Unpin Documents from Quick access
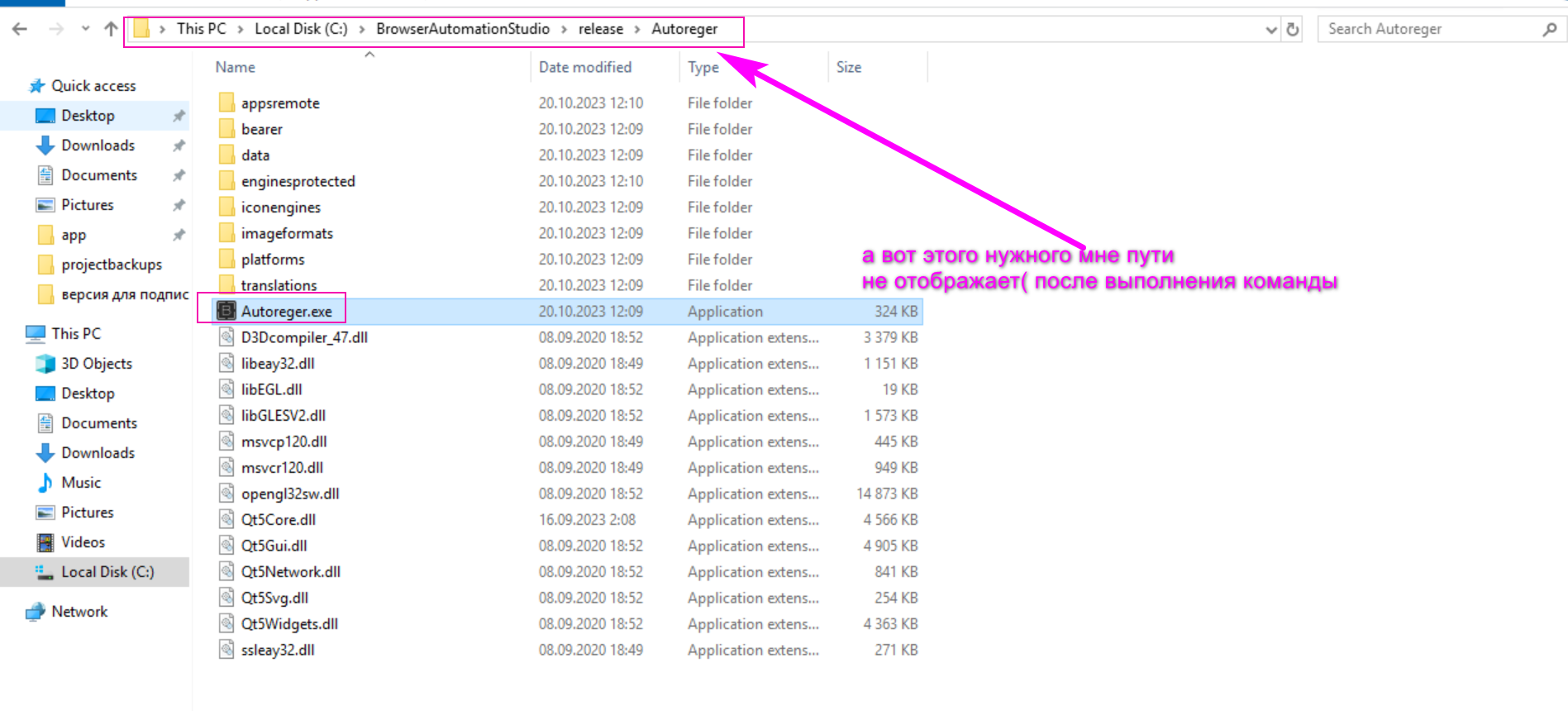The width and height of the screenshot is (1568, 711). tap(179, 175)
